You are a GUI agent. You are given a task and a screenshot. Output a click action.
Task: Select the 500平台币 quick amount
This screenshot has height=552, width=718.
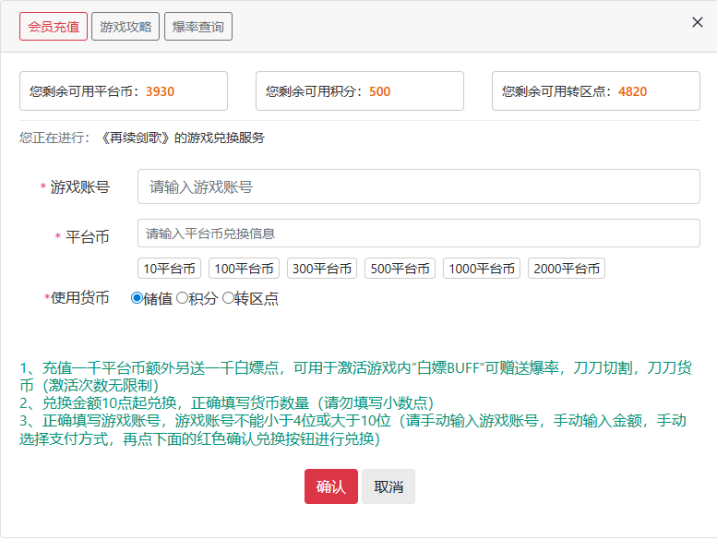pos(400,269)
